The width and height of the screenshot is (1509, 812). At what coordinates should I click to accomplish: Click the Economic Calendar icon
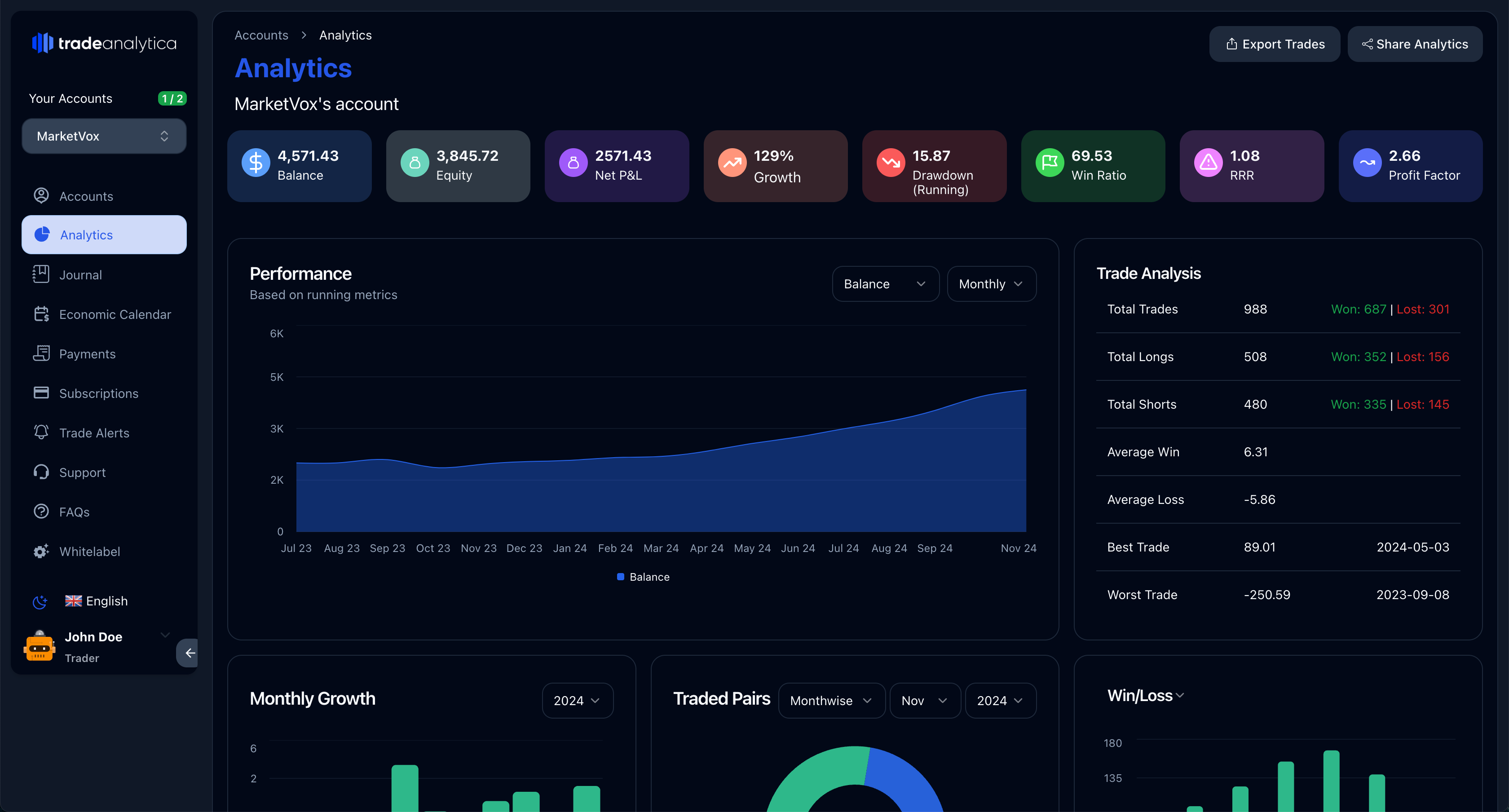(41, 314)
